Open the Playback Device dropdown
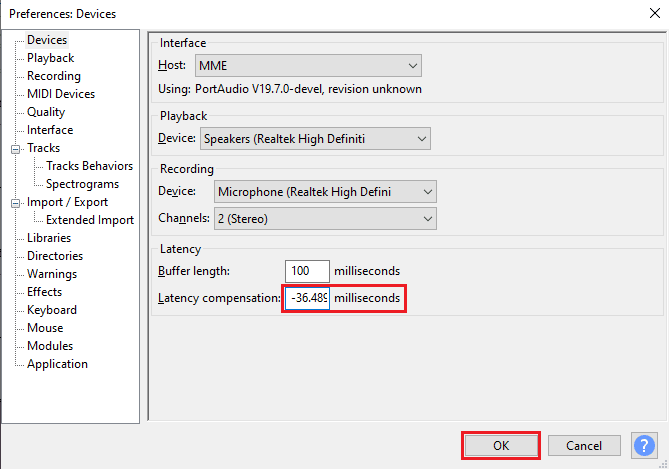This screenshot has height=469, width=669. coord(315,139)
